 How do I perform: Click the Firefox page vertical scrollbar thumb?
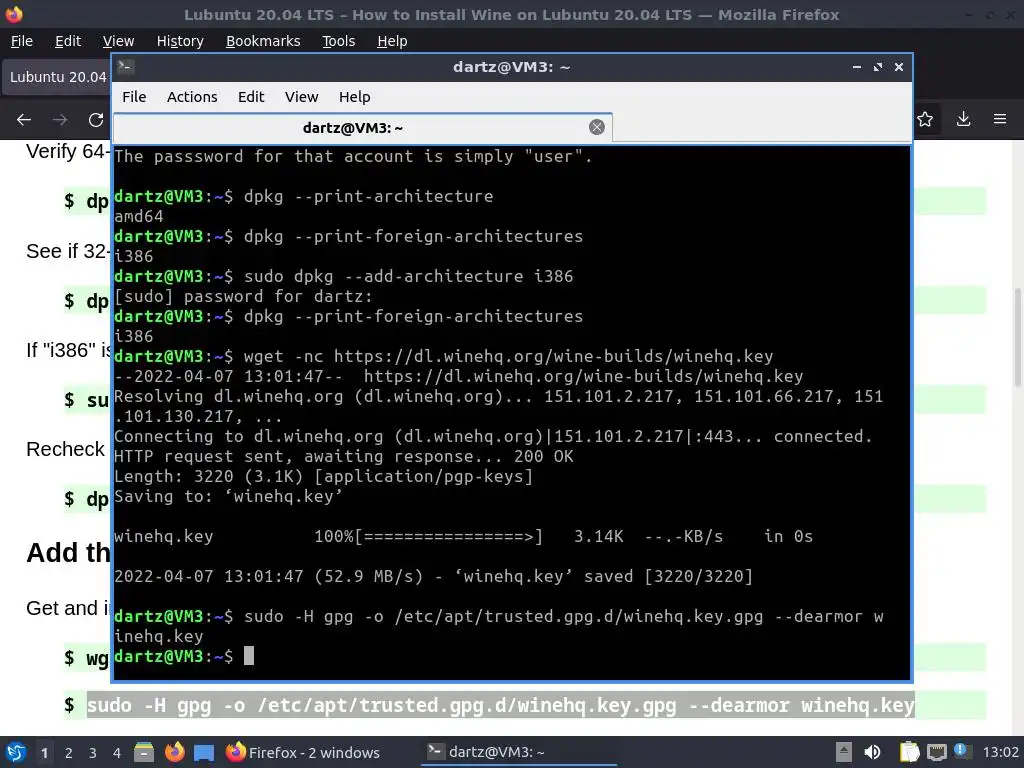pos(1017,338)
